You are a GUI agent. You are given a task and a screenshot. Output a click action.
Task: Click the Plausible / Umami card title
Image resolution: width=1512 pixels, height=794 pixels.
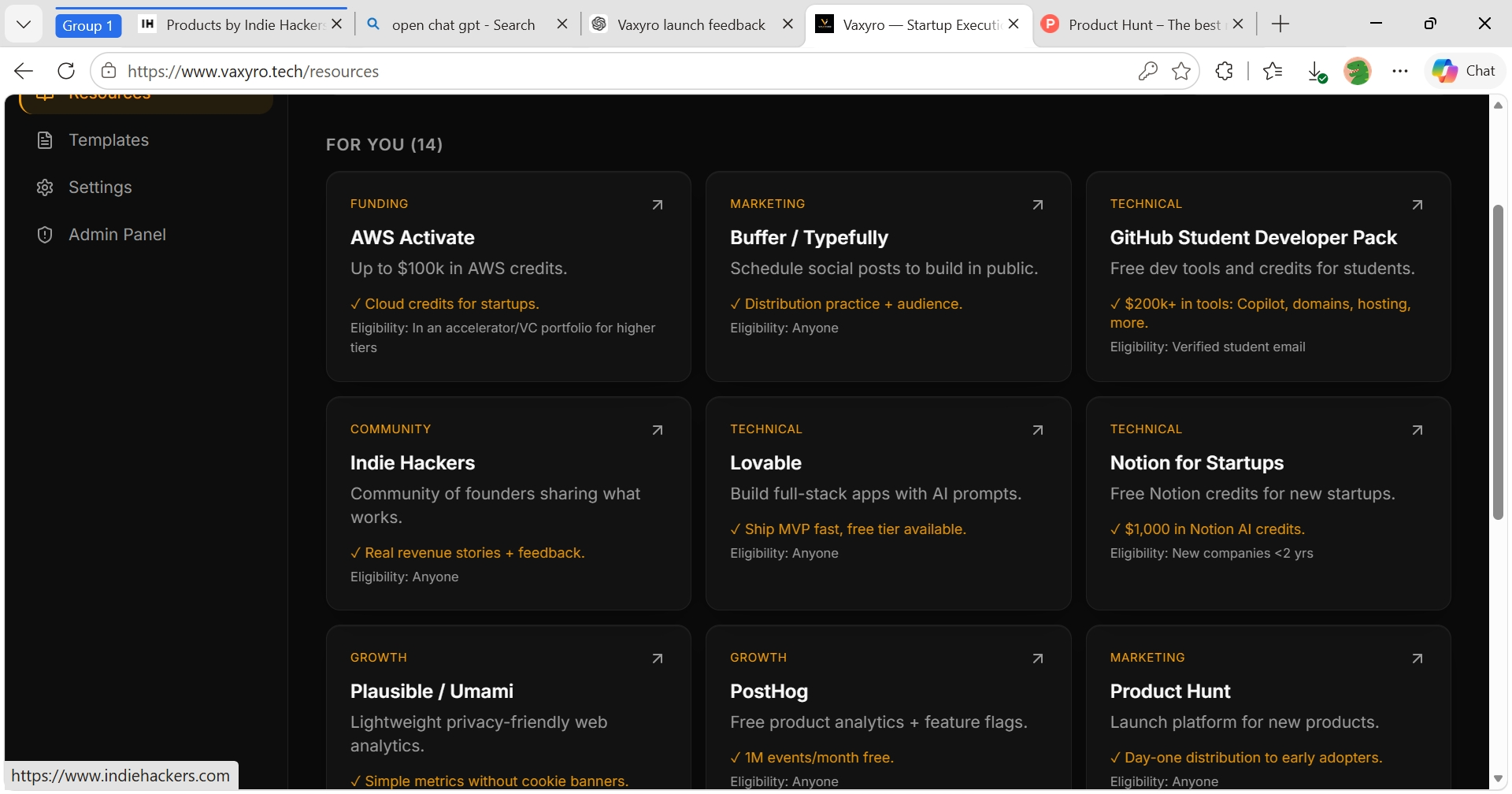[432, 691]
